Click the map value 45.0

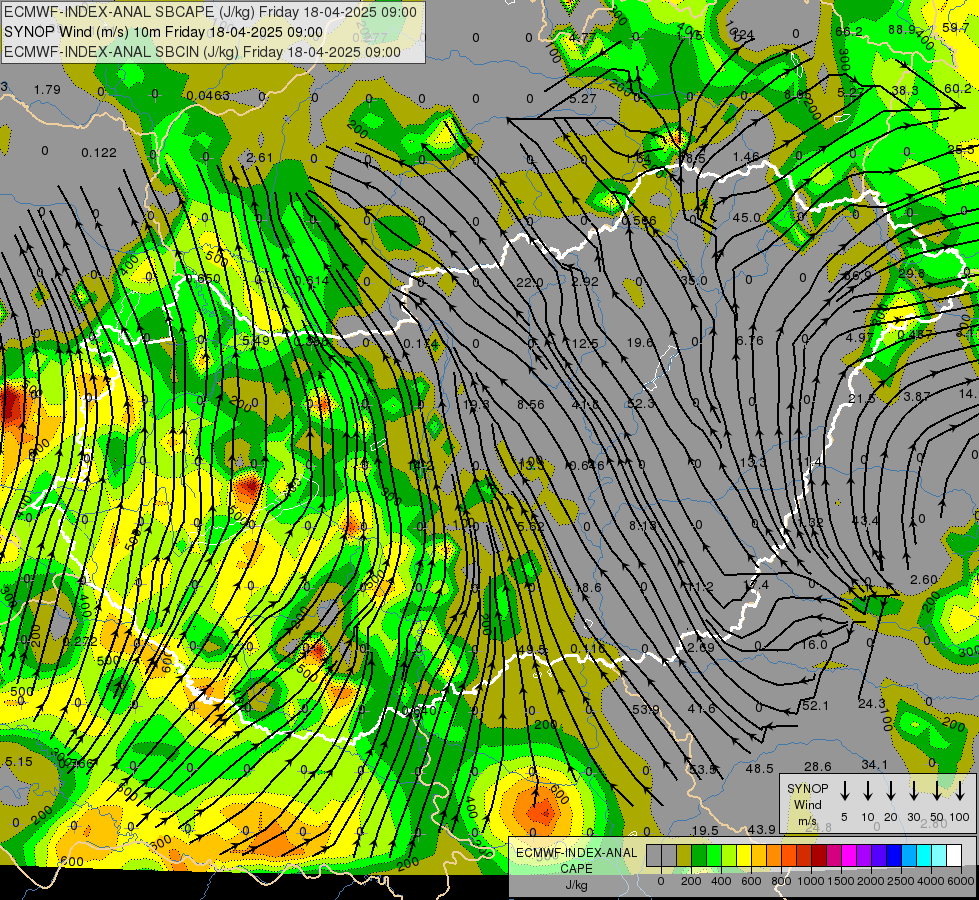pos(747,217)
